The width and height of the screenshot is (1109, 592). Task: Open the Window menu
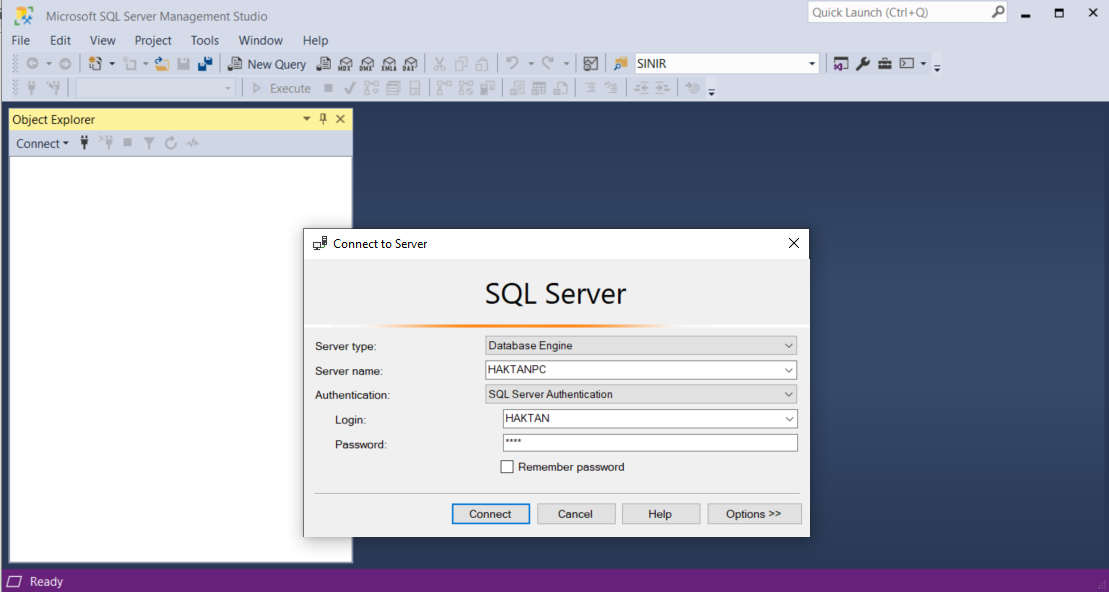[x=260, y=40]
